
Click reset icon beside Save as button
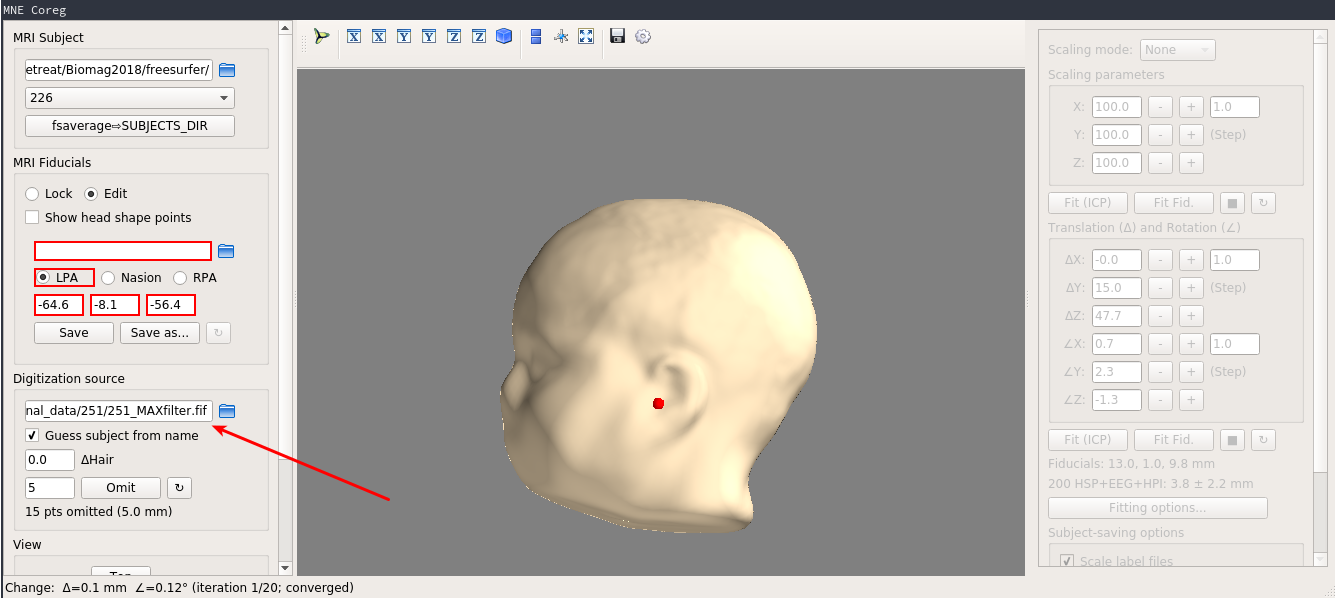pos(219,333)
